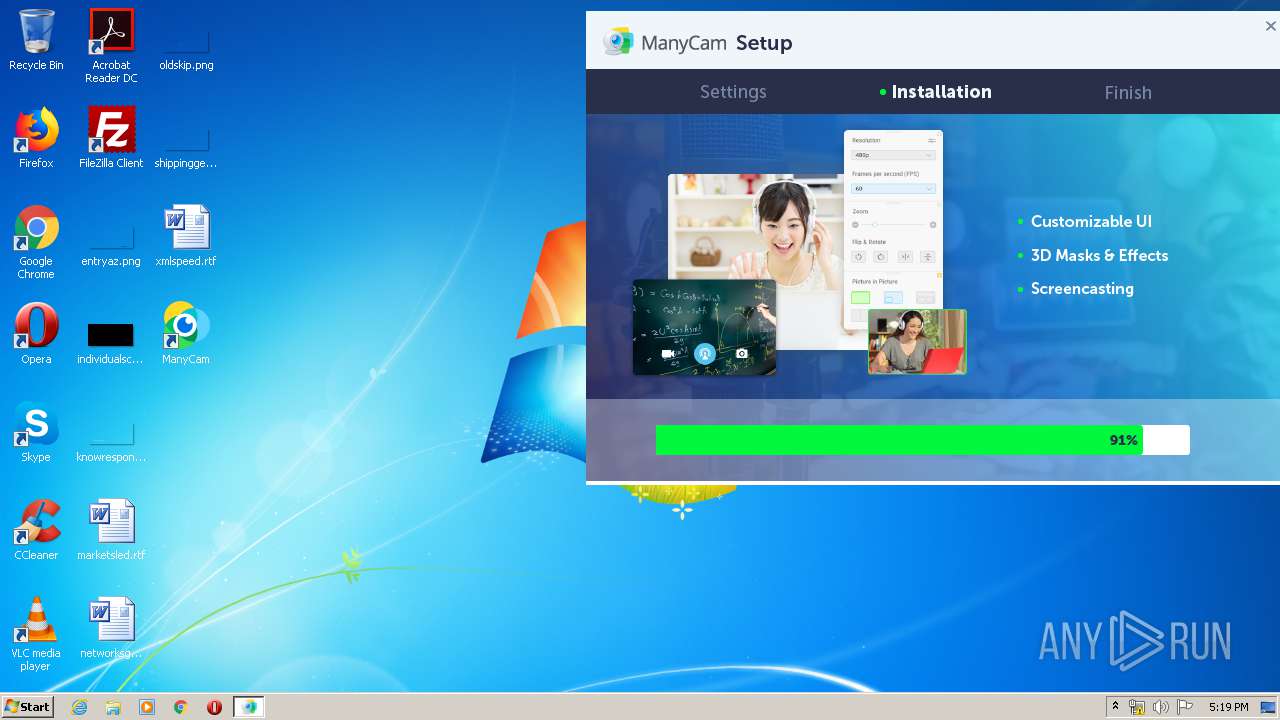
Task: Open Google Chrome desktop shortcut
Action: pyautogui.click(x=36, y=242)
